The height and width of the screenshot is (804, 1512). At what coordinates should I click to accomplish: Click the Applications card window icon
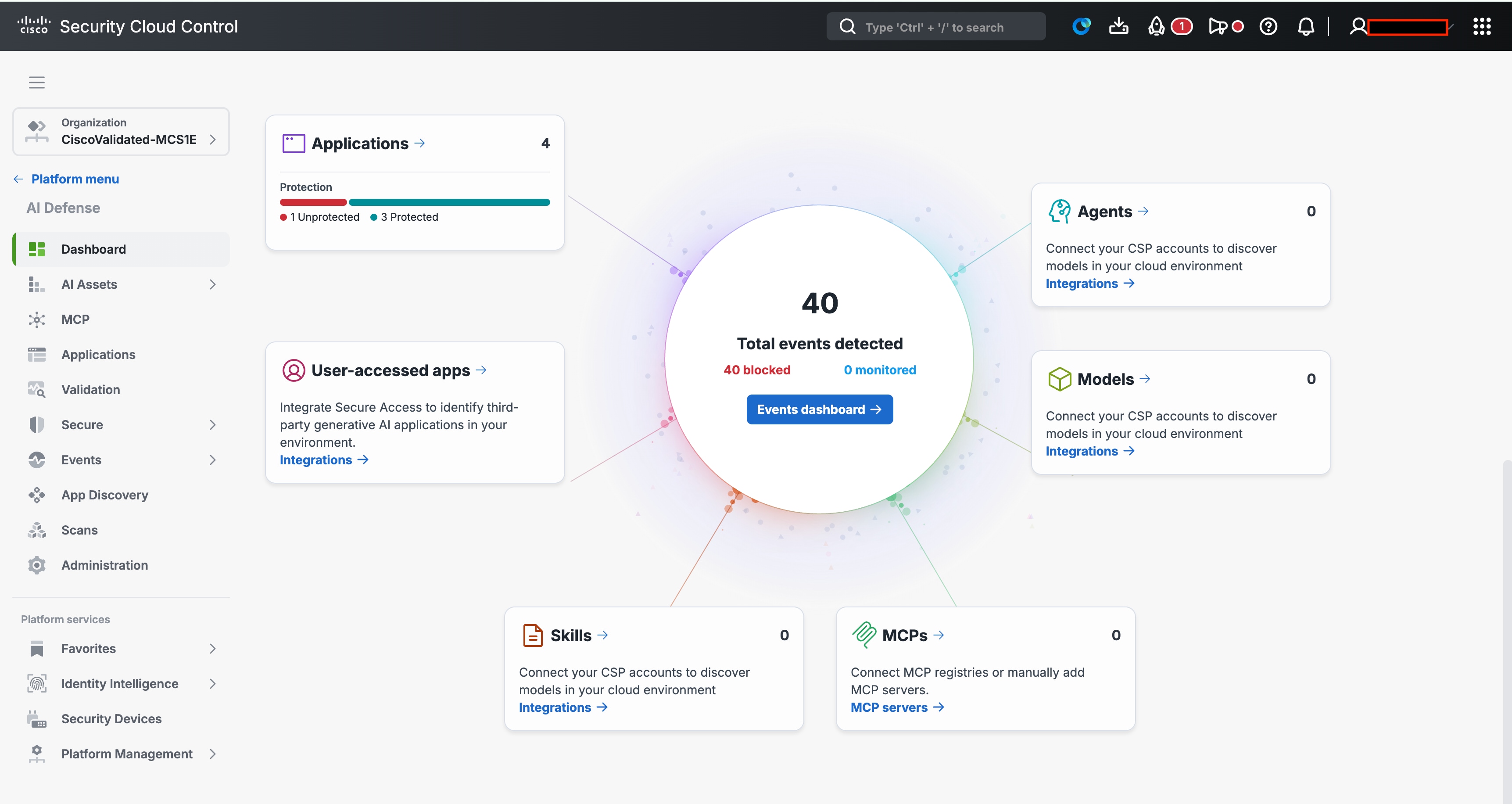(x=294, y=144)
